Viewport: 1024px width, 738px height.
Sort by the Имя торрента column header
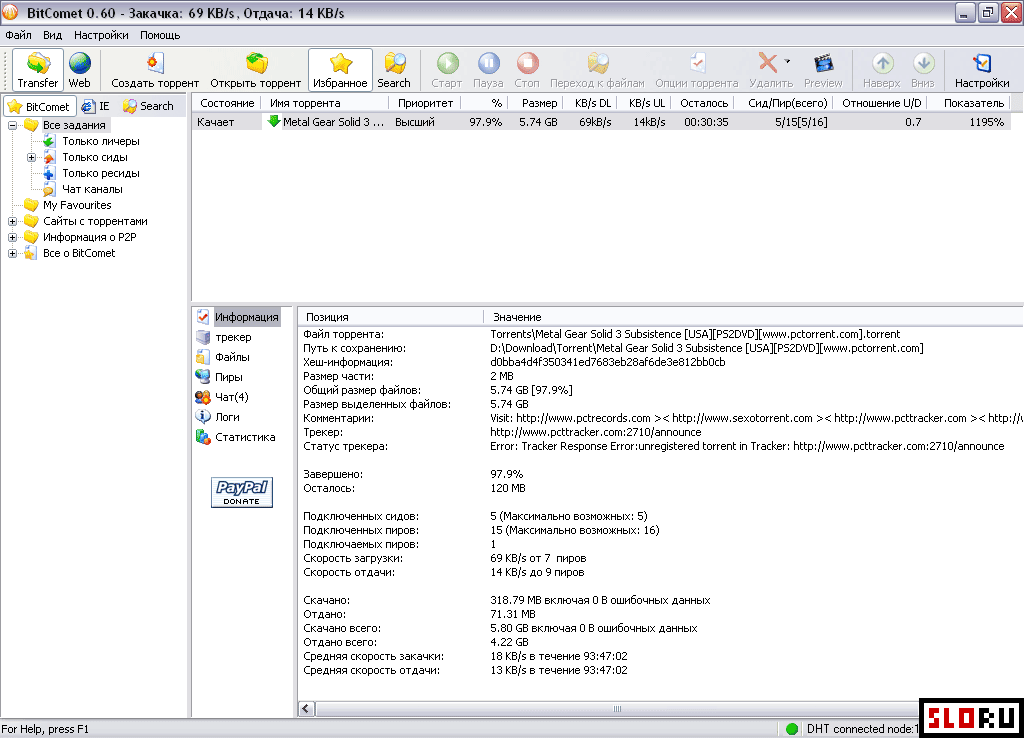pyautogui.click(x=325, y=103)
